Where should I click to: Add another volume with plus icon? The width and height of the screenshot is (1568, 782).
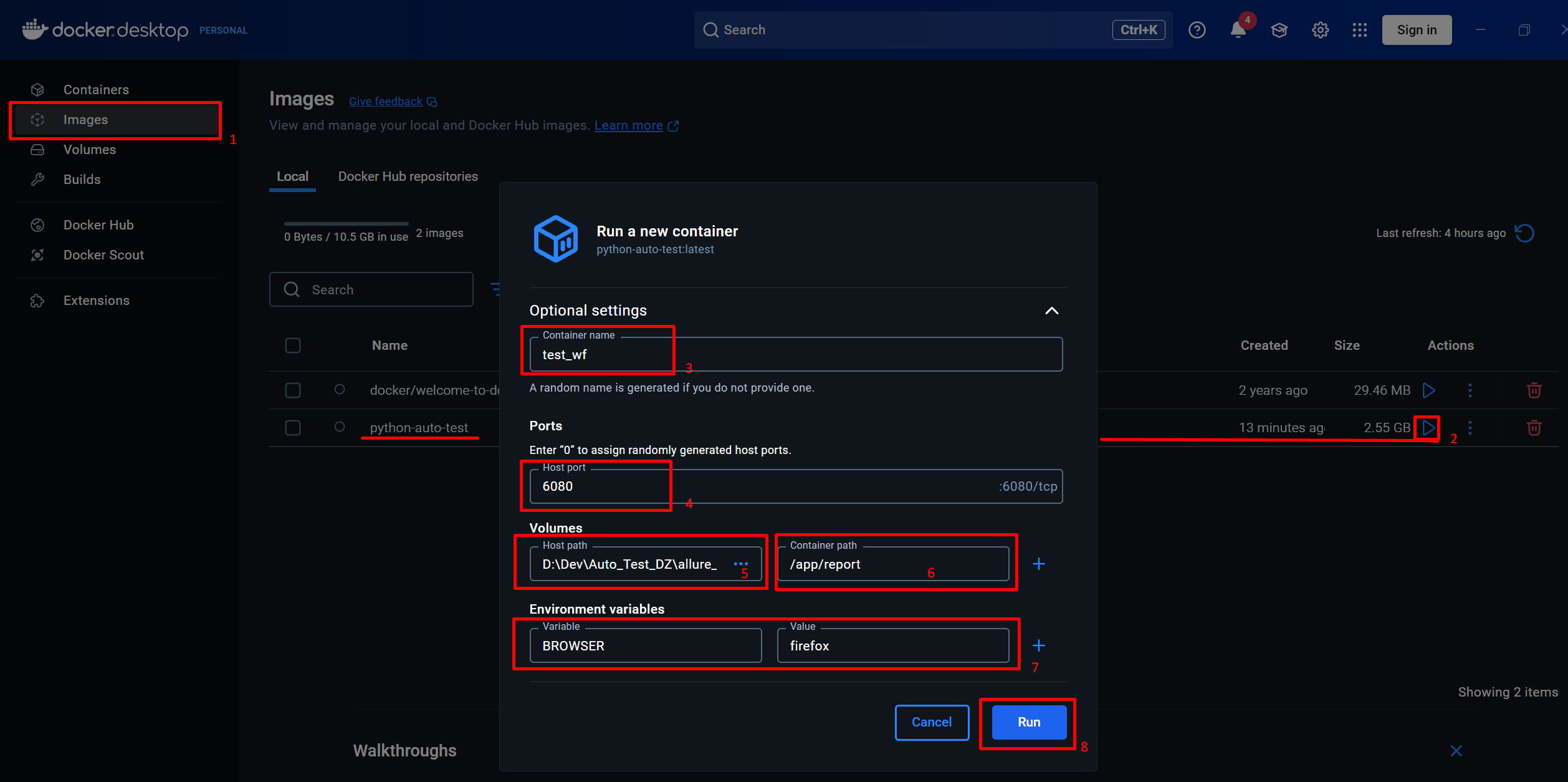1039,564
